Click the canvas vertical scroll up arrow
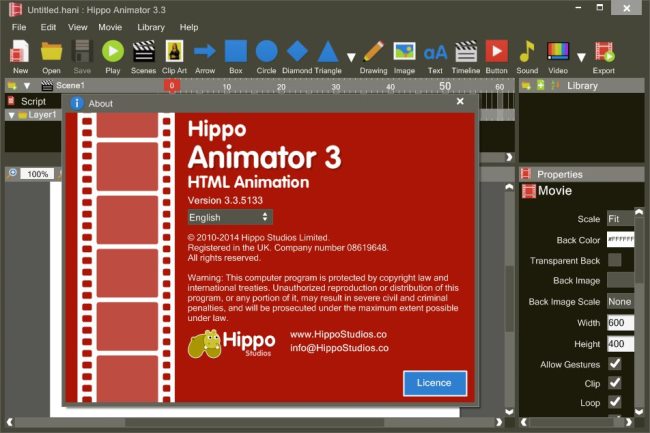Image resolution: width=650 pixels, height=433 pixels. (509, 187)
